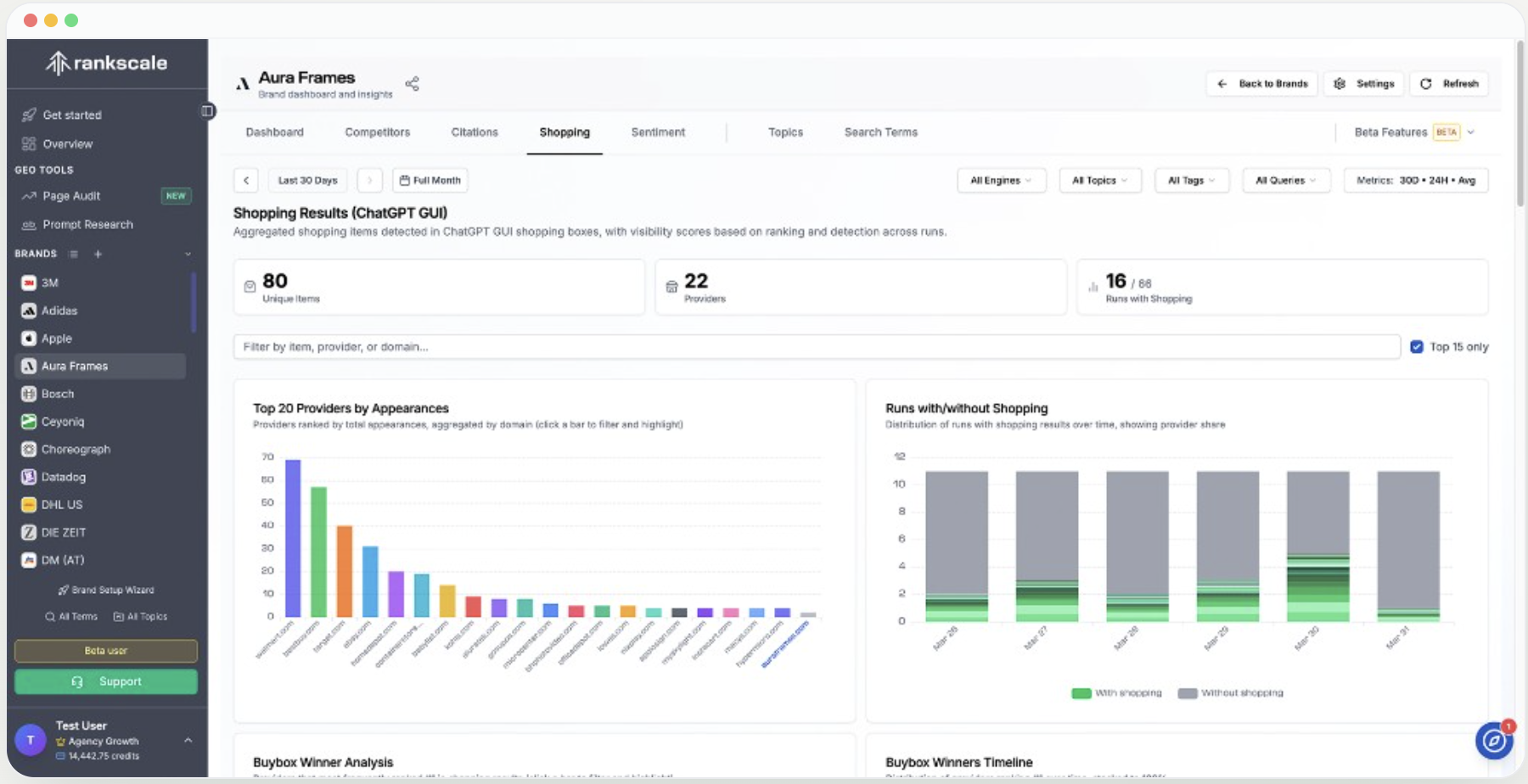Viewport: 1528px width, 784px height.
Task: Click the share icon beside Aura Frames
Action: click(x=413, y=84)
